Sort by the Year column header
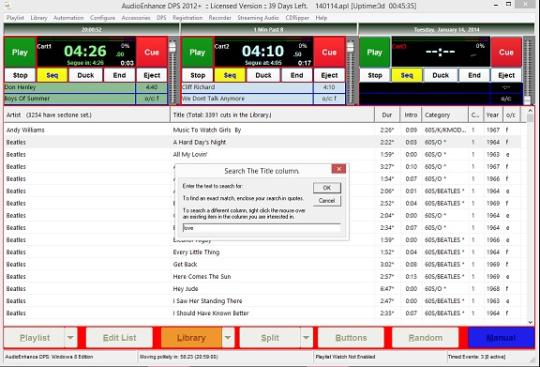The height and width of the screenshot is (367, 540). click(x=492, y=115)
